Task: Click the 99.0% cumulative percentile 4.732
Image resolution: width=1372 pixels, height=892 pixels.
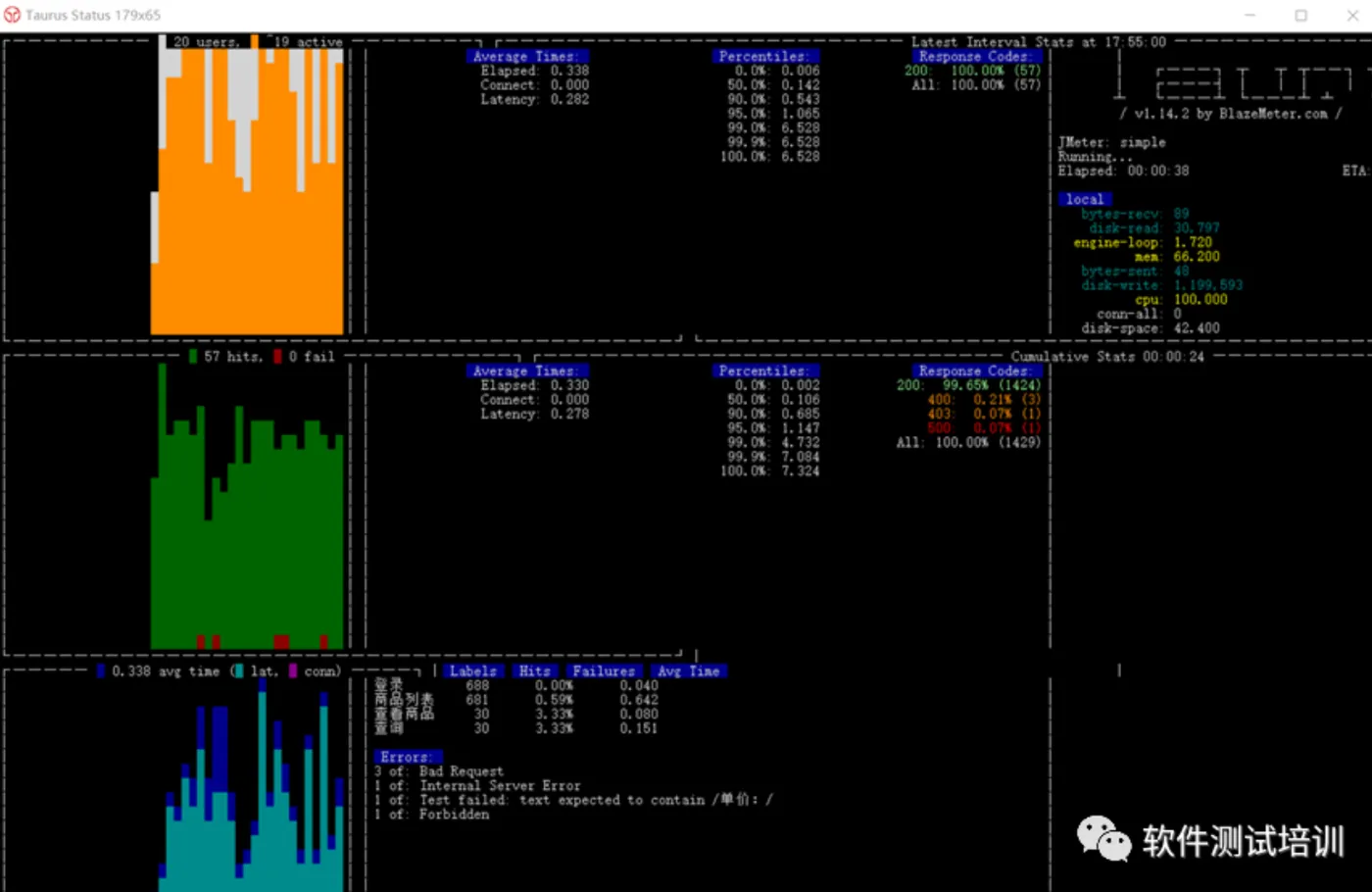Action: tap(801, 442)
